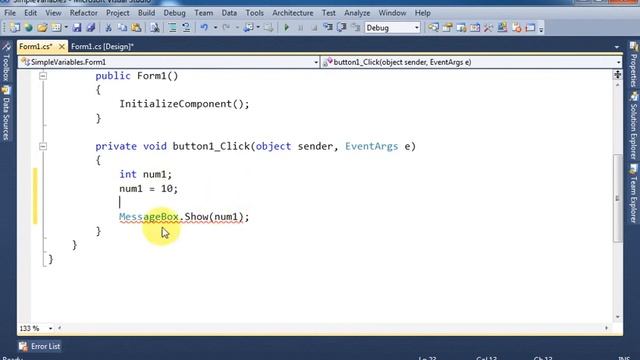This screenshot has height=360, width=640.
Task: Open the Test menu
Action: coord(329,13)
